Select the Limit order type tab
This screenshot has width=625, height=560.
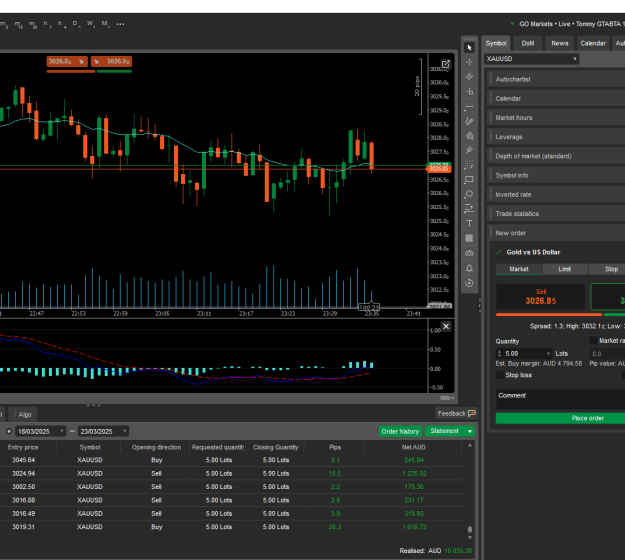point(564,269)
